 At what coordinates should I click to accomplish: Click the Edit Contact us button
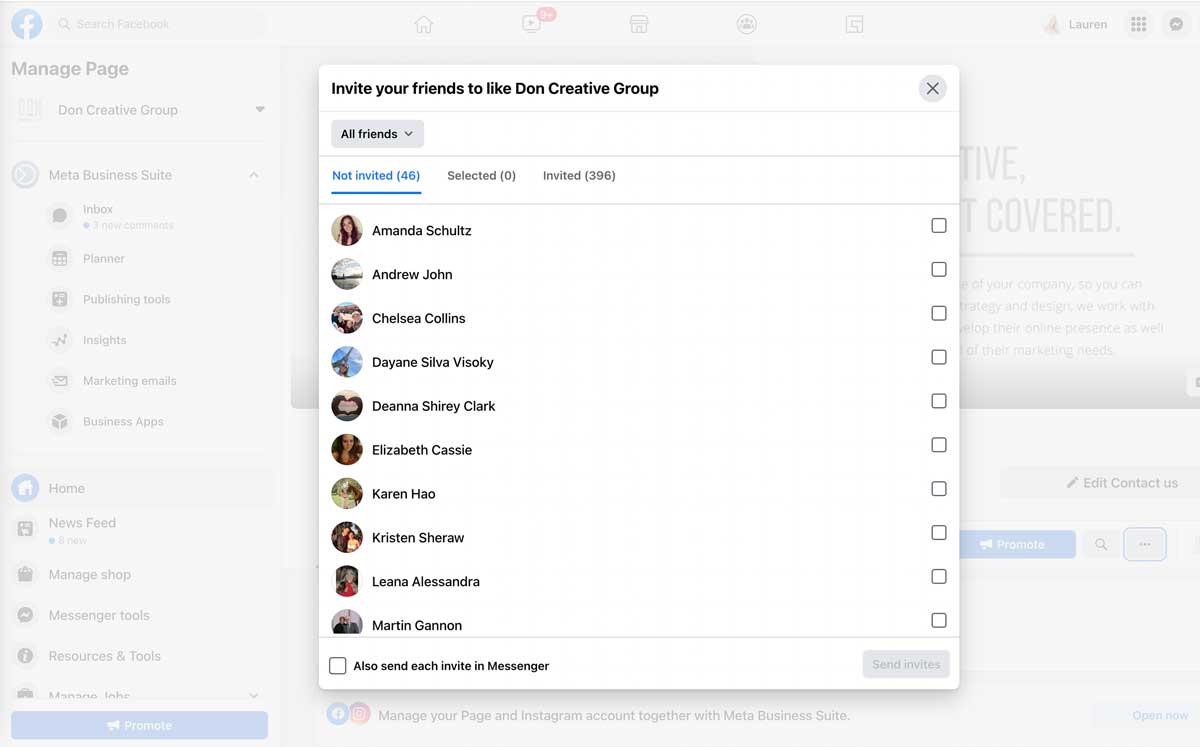pos(1121,483)
